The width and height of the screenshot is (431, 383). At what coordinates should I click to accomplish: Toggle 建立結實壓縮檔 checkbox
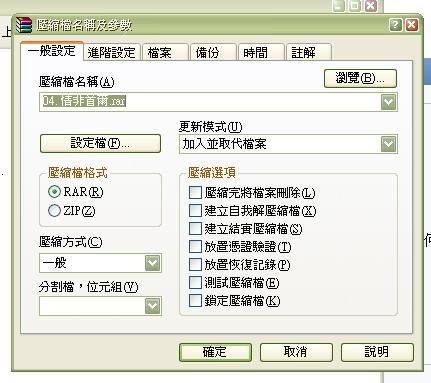click(195, 229)
